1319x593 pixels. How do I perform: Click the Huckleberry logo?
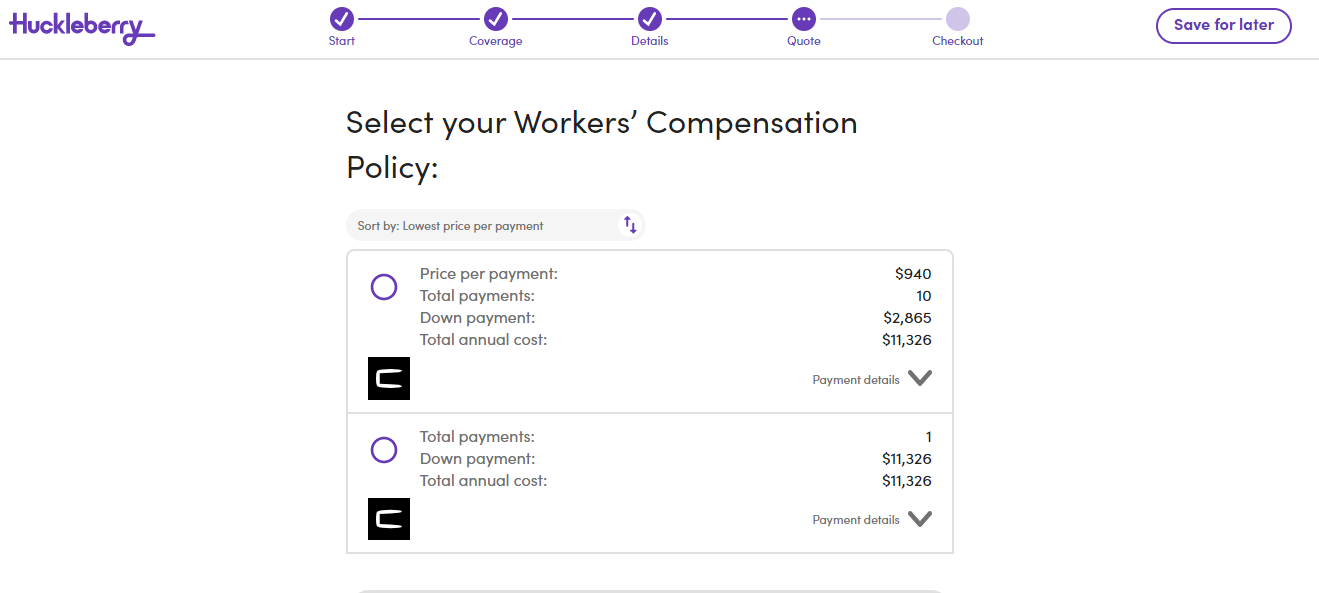[82, 27]
